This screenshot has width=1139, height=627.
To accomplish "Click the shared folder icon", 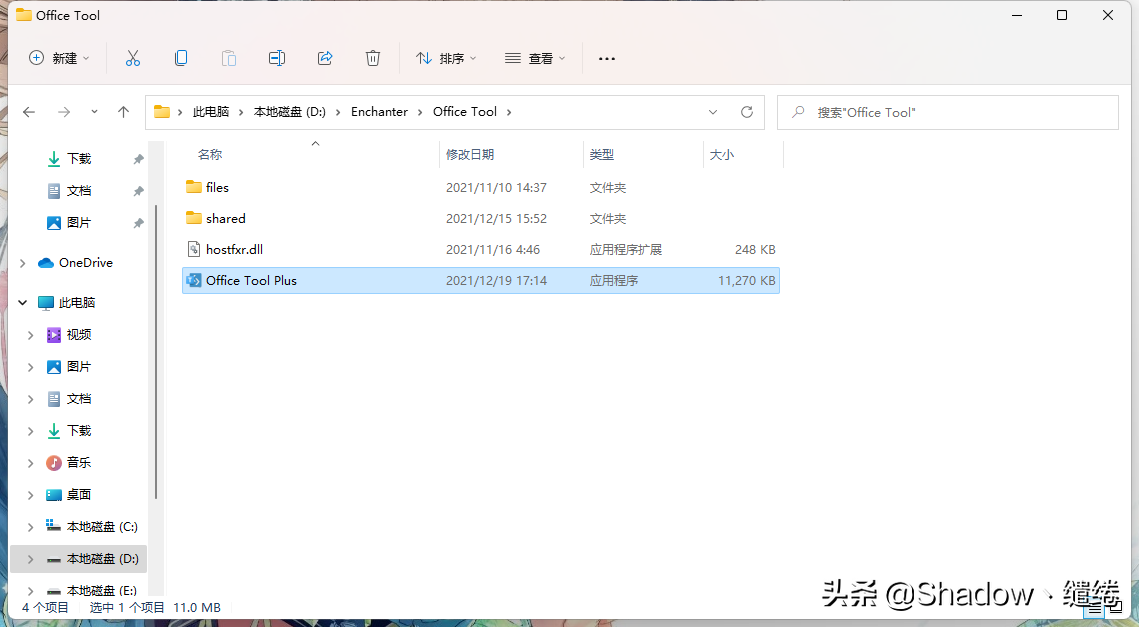I will point(193,218).
